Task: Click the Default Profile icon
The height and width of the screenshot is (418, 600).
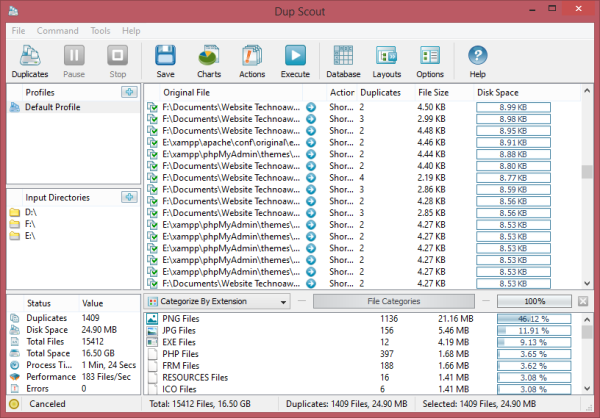Action: click(15, 107)
